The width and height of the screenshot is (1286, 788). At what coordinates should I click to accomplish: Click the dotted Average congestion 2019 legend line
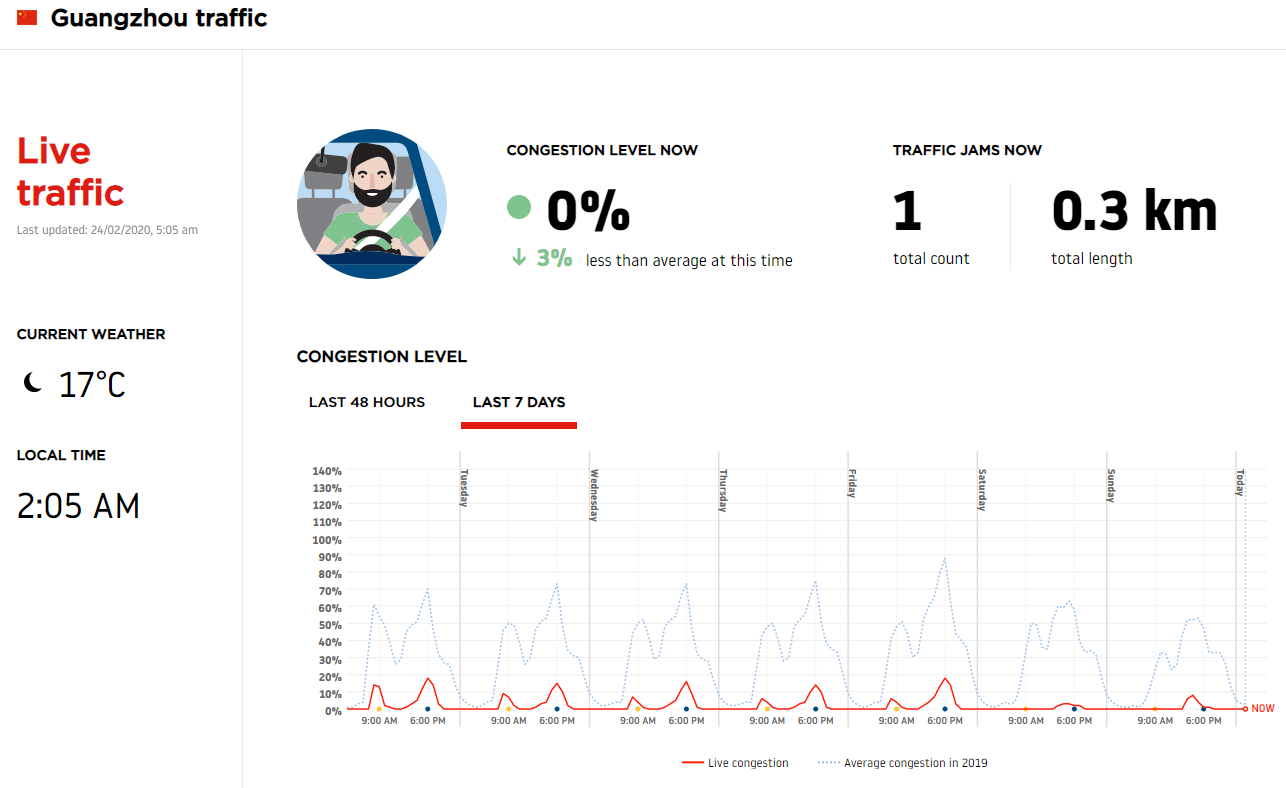point(828,763)
